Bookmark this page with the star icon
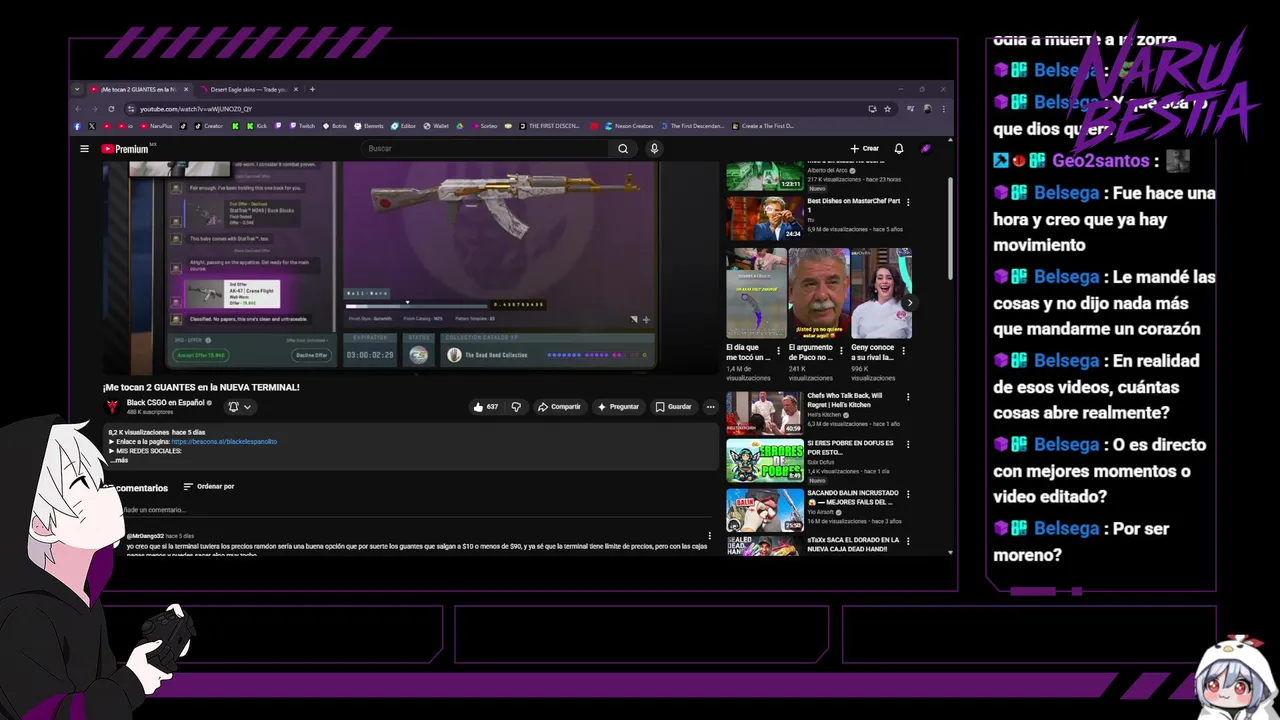 point(887,109)
